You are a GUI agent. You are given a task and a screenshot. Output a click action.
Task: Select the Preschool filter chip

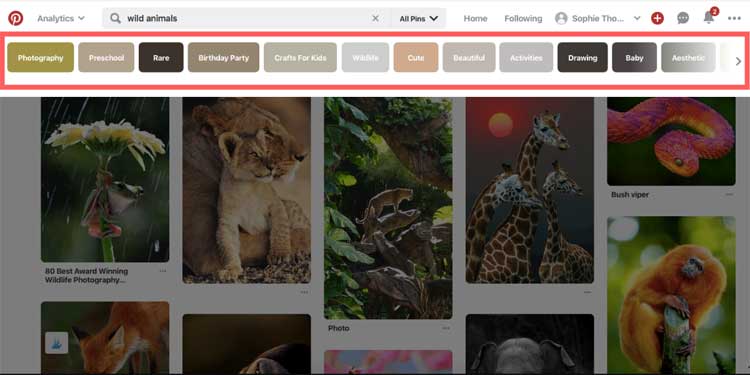coord(106,57)
